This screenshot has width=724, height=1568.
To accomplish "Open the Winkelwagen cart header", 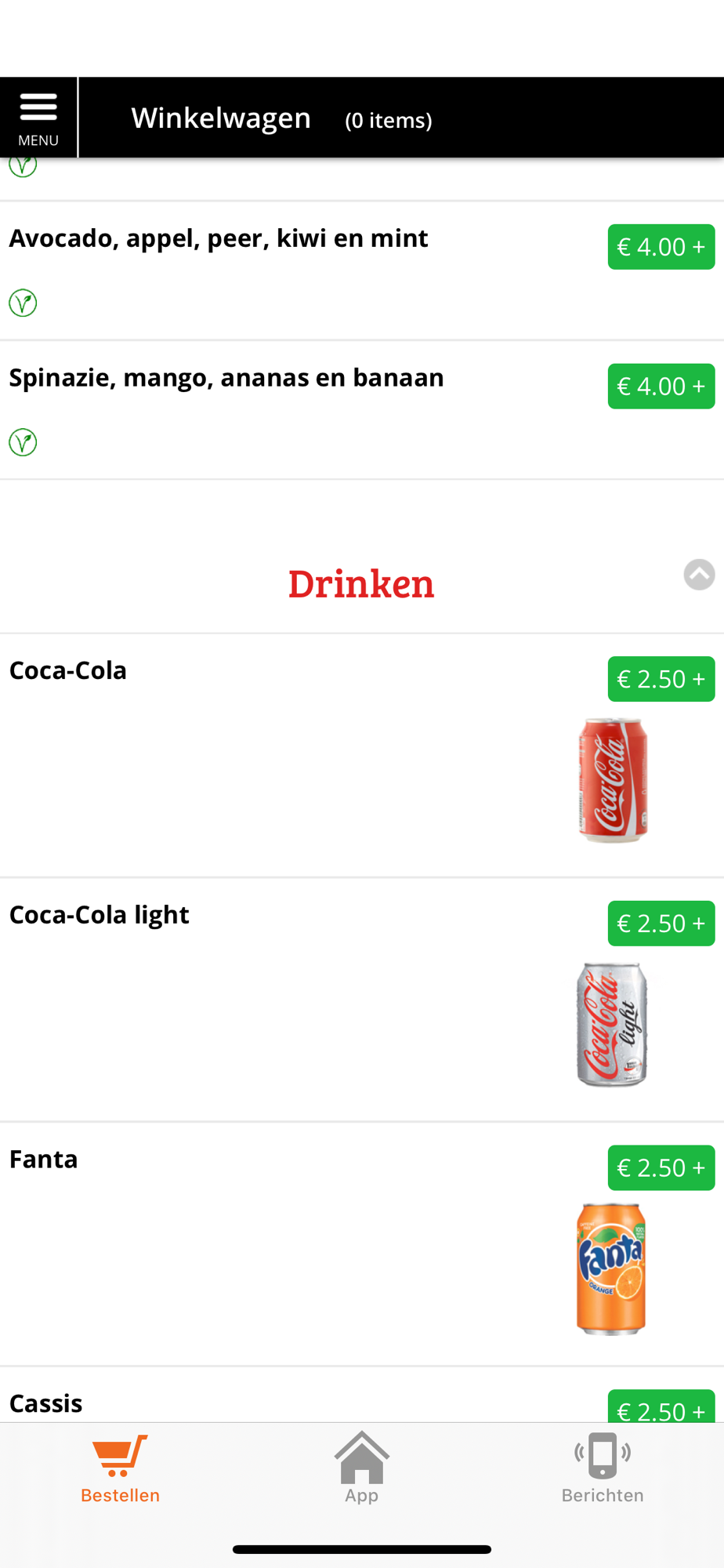I will pos(221,118).
